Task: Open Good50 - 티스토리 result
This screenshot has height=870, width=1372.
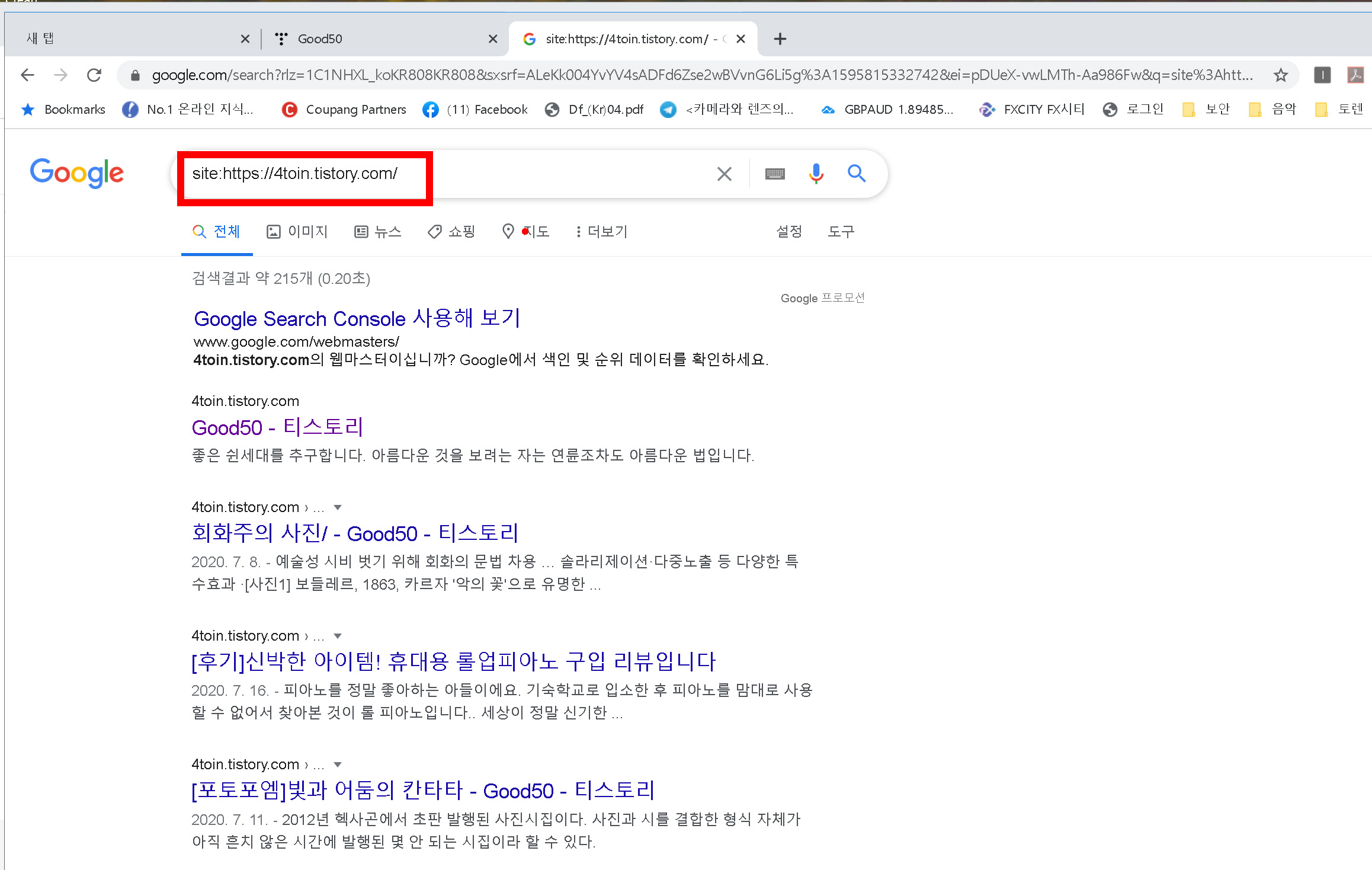Action: coord(277,427)
